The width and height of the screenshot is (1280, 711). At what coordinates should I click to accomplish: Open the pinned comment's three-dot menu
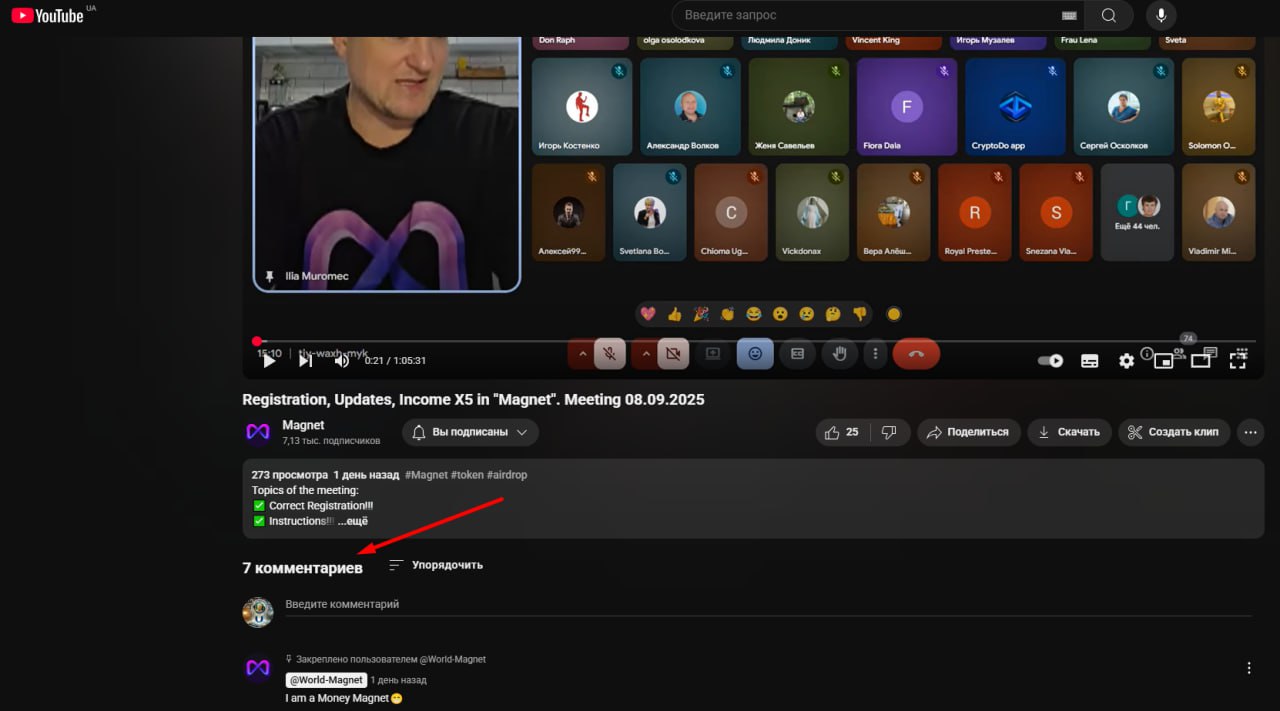1248,668
